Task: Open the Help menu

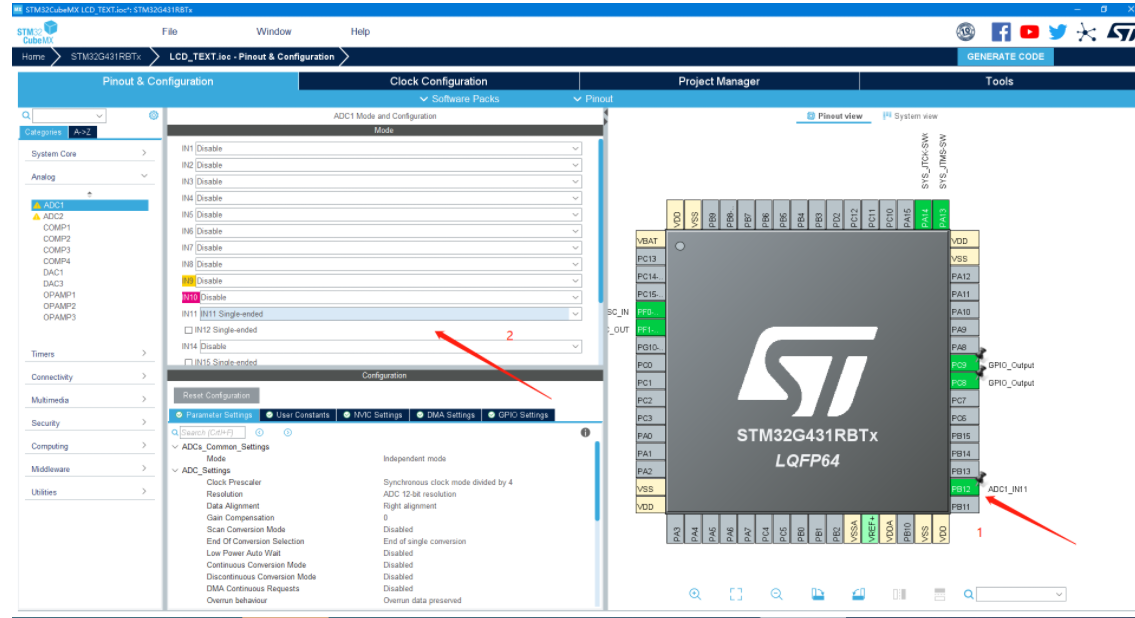Action: [x=360, y=32]
